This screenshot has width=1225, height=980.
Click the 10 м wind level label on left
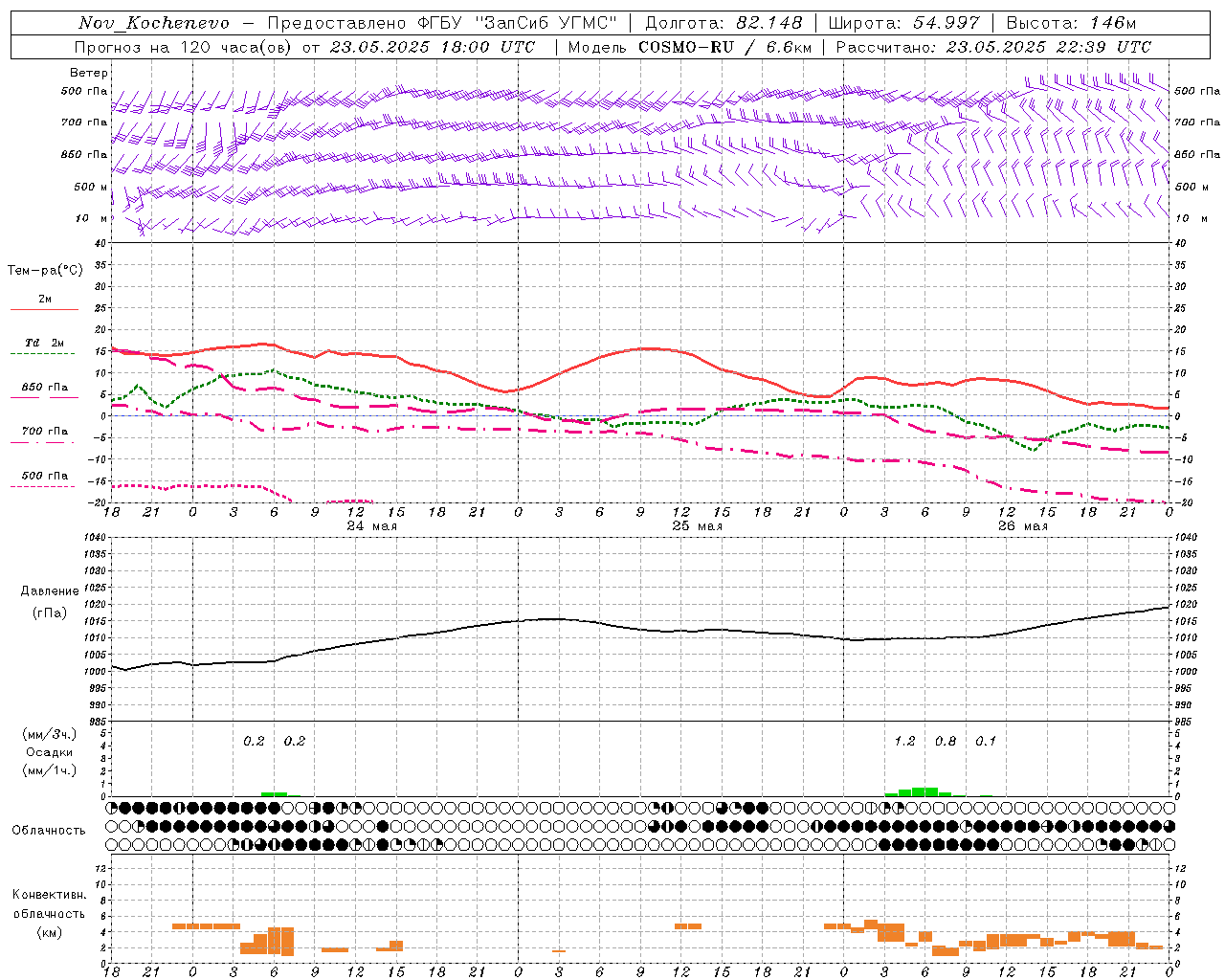coord(92,219)
